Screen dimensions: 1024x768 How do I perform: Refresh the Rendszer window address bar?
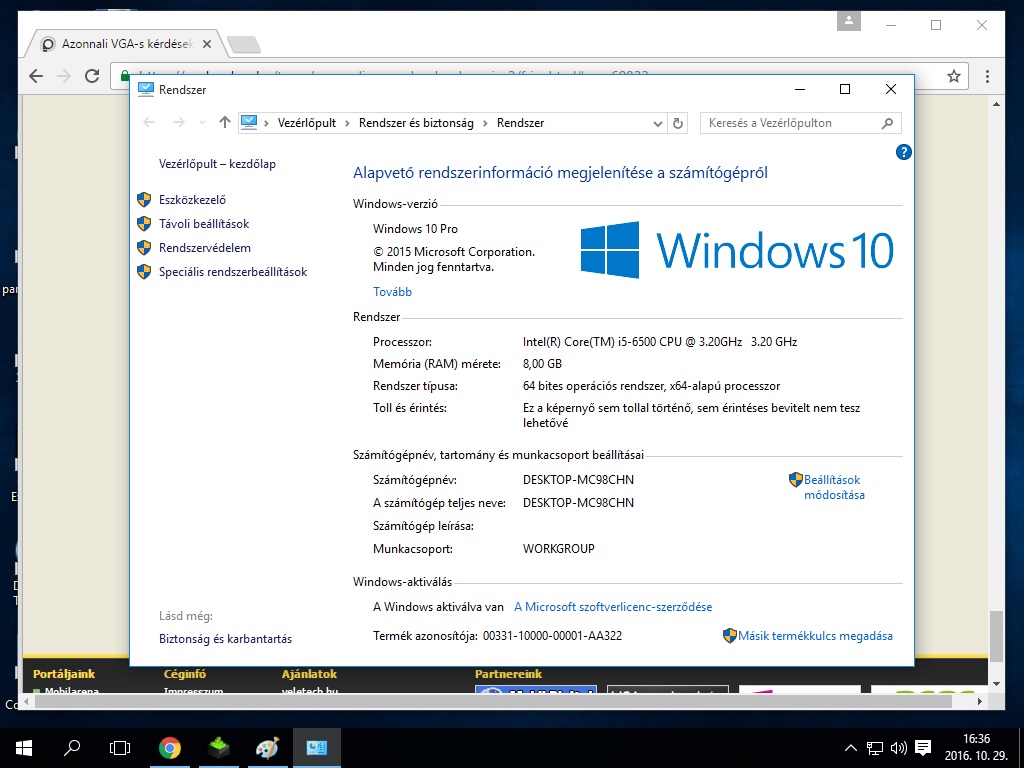[x=678, y=123]
